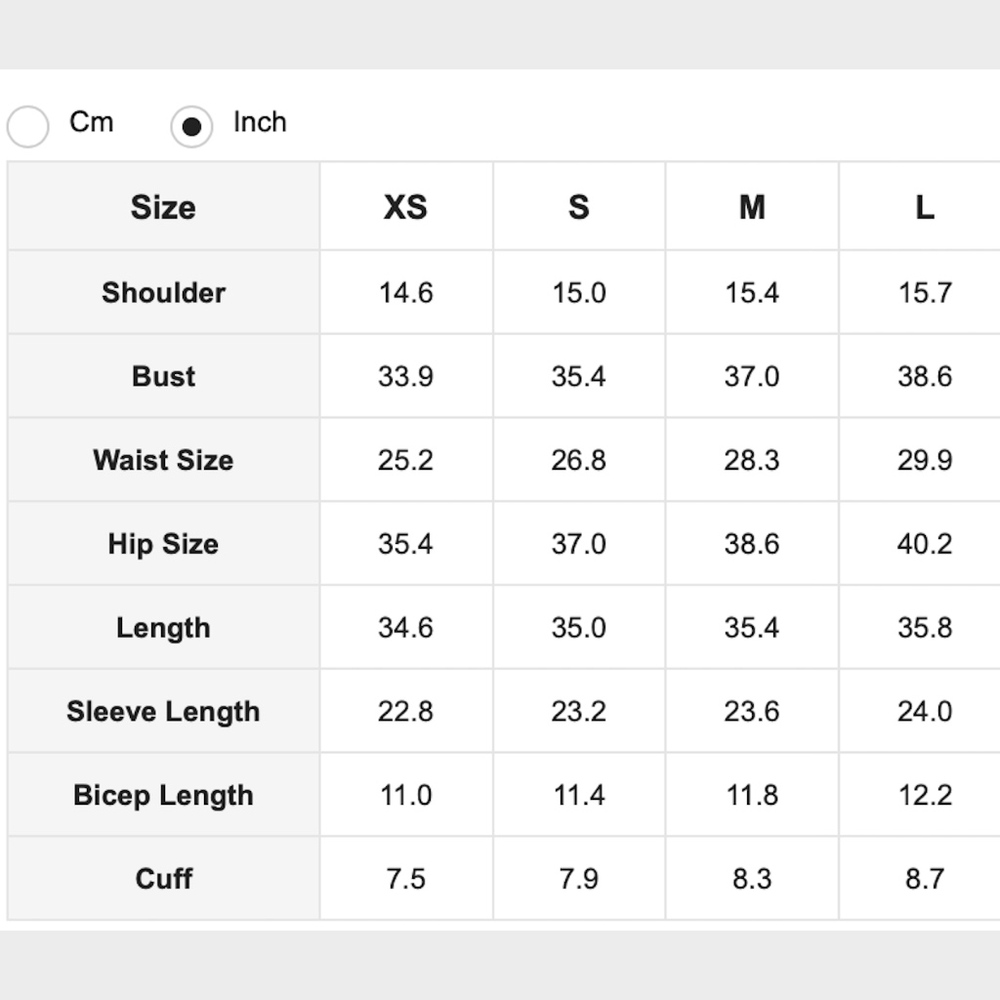Click the Length row label
1000x1000 pixels.
163,628
